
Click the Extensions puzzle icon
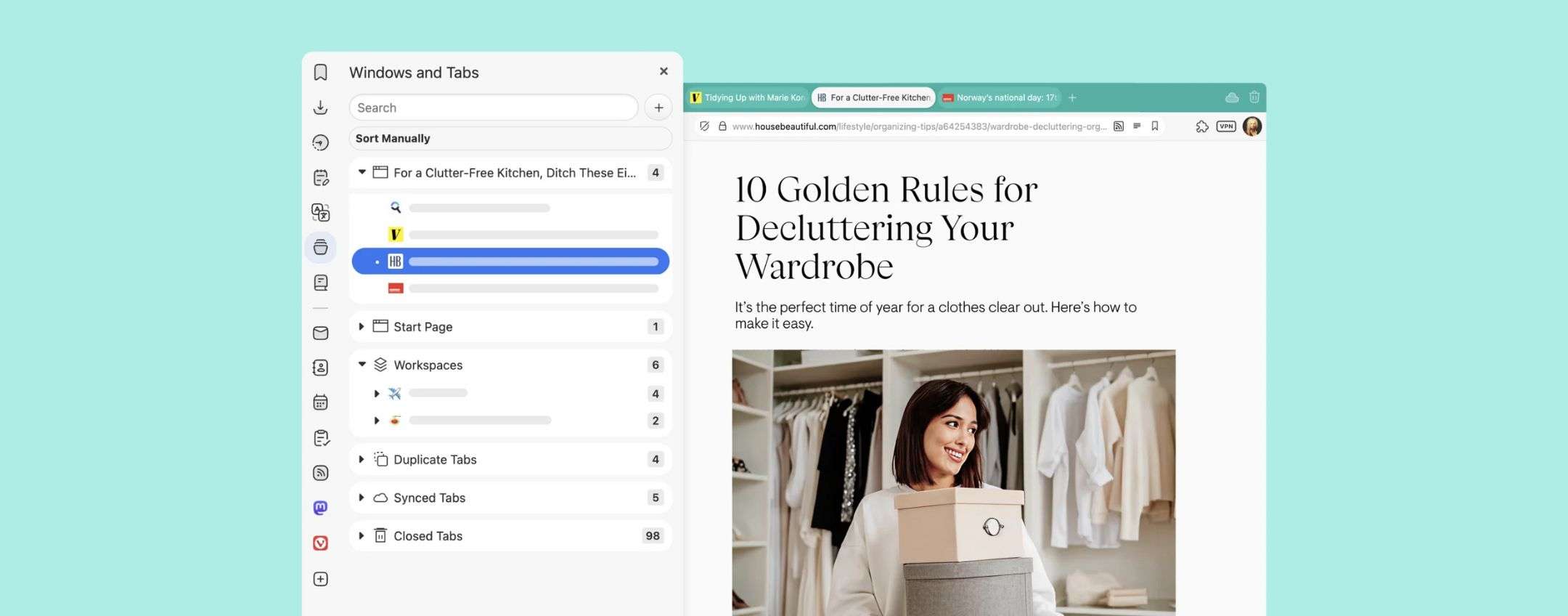[1202, 126]
